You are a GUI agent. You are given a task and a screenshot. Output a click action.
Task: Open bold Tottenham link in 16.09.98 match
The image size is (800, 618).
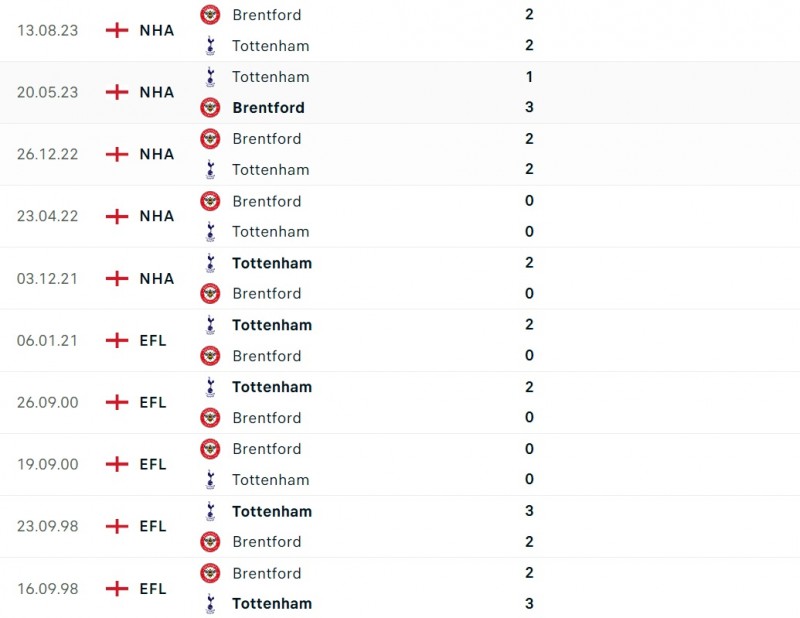(x=271, y=603)
